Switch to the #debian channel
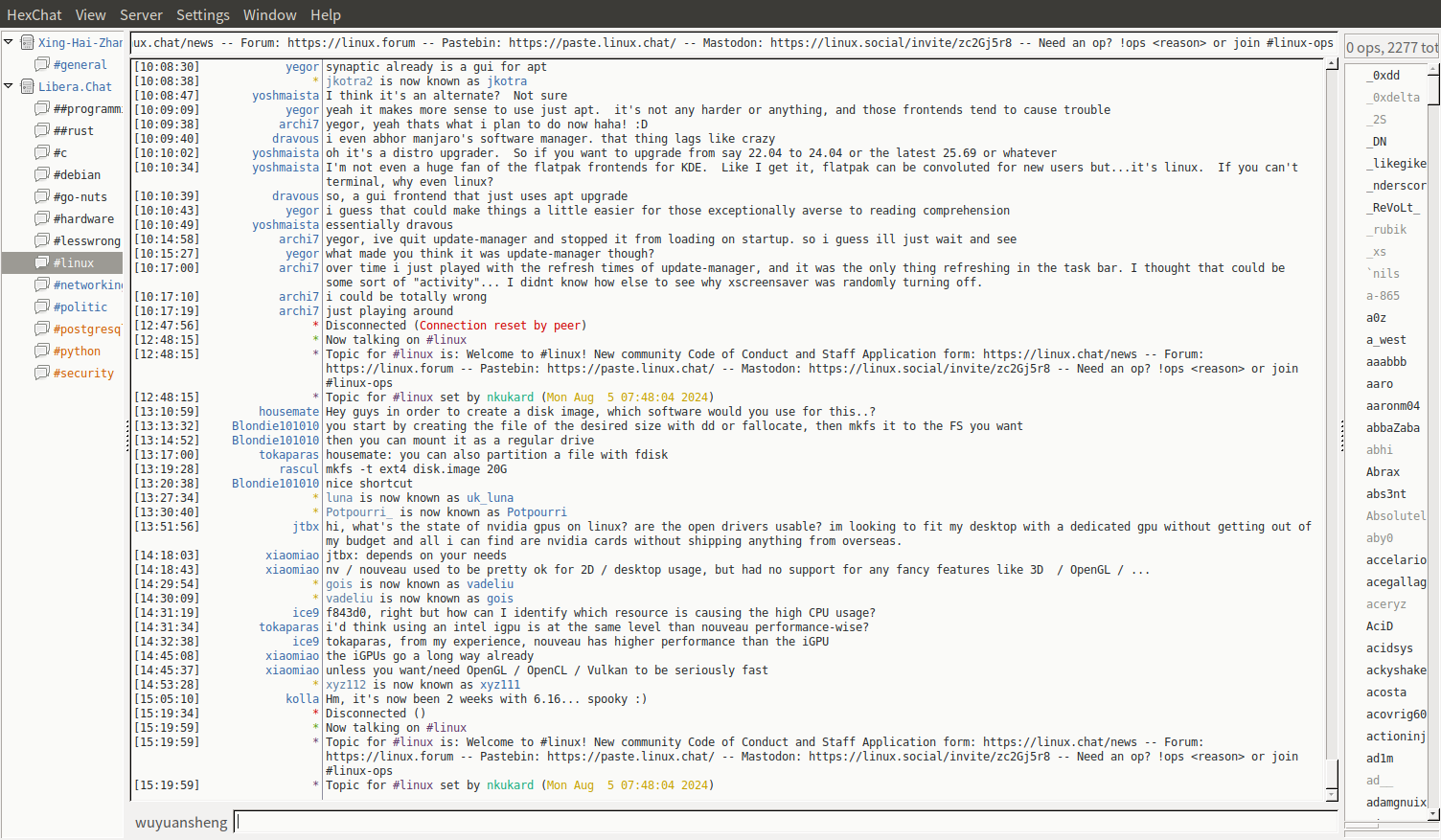1441x840 pixels. pos(77,174)
